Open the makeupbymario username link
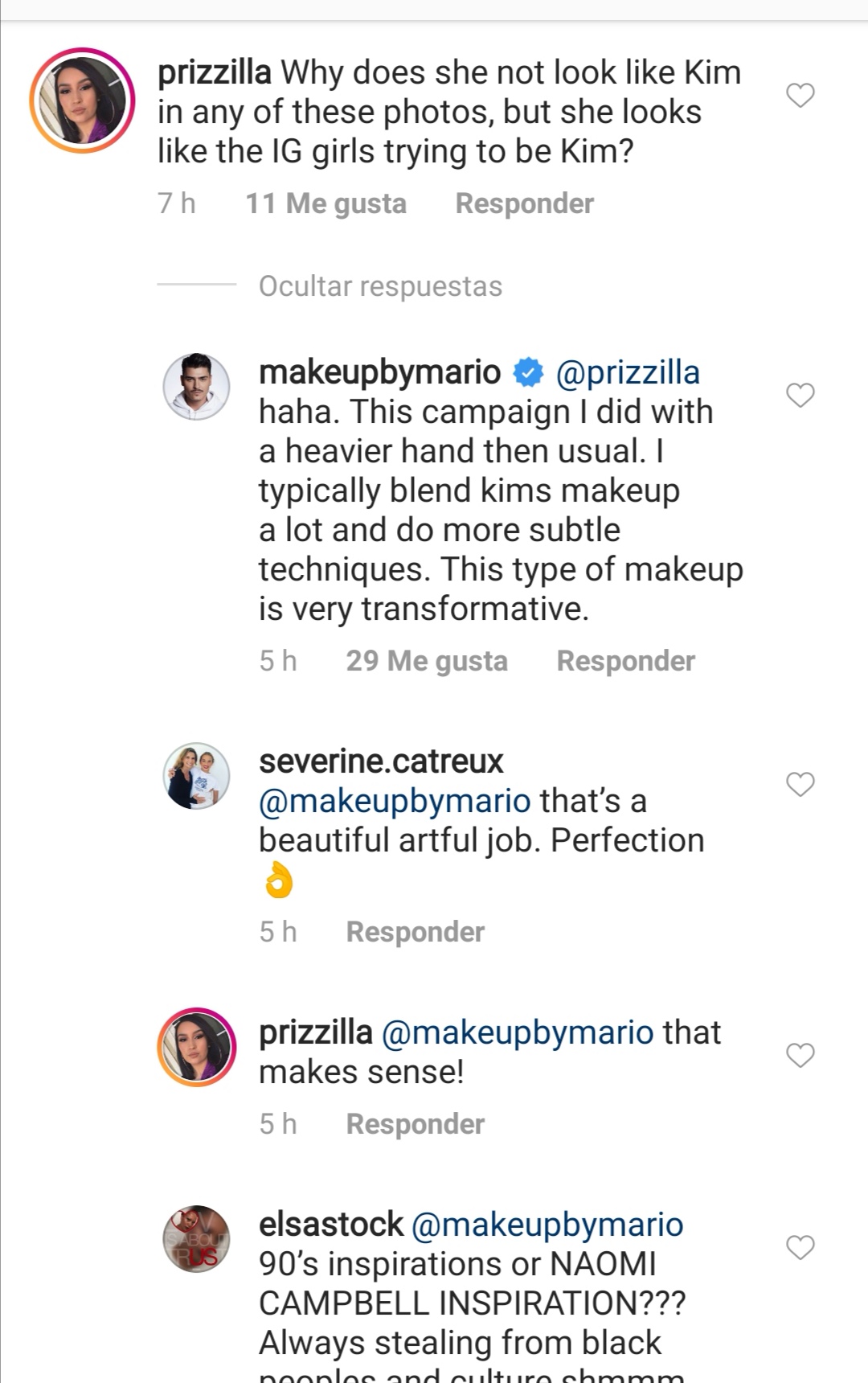 tap(379, 372)
